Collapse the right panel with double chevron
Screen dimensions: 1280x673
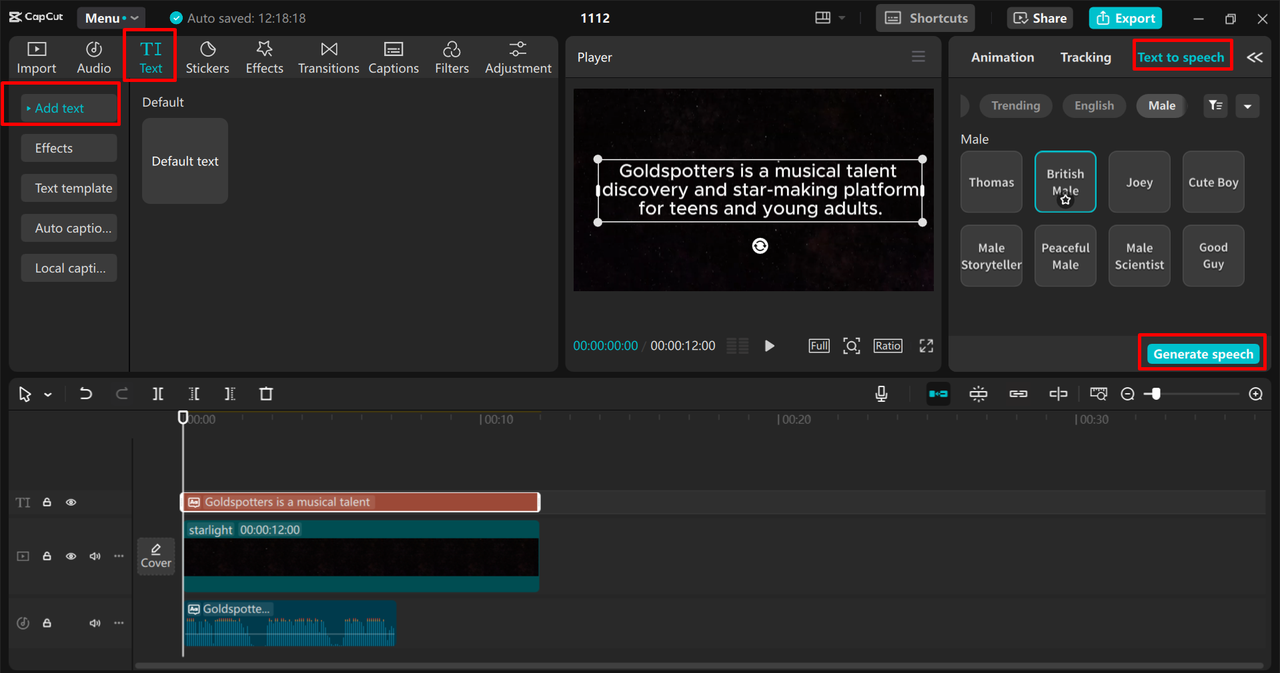coord(1254,57)
